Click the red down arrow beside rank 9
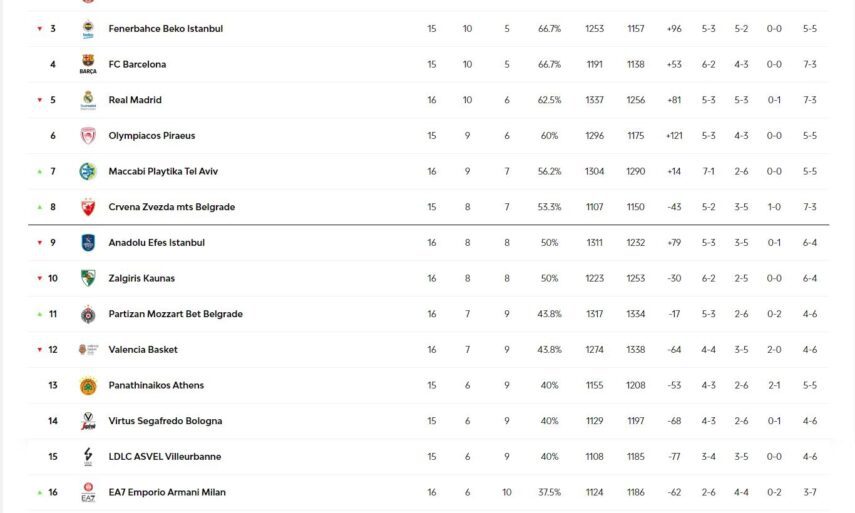Screen dimensions: 855x513 click(40, 243)
